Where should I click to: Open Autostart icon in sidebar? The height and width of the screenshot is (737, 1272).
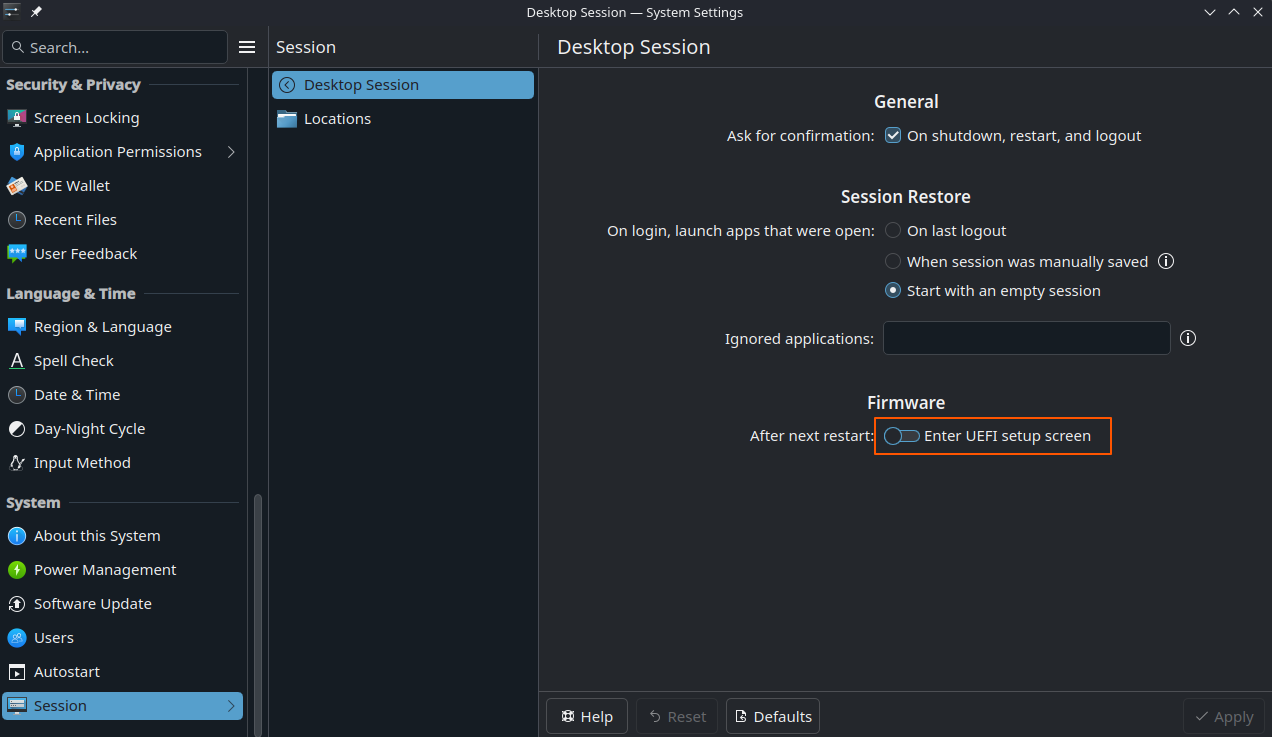17,672
